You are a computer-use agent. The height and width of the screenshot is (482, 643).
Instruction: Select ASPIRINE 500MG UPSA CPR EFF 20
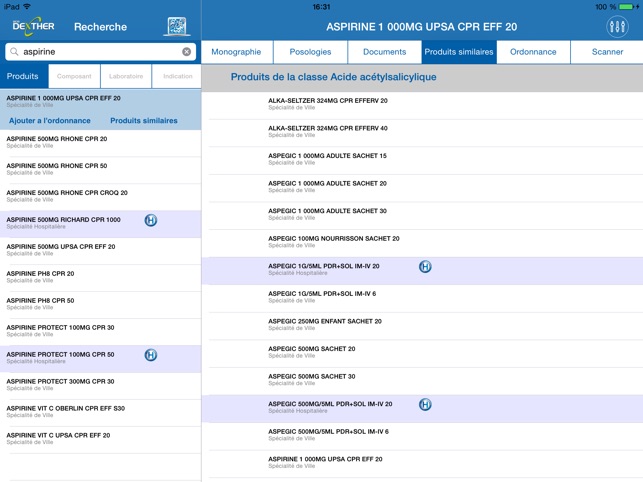pyautogui.click(x=100, y=251)
